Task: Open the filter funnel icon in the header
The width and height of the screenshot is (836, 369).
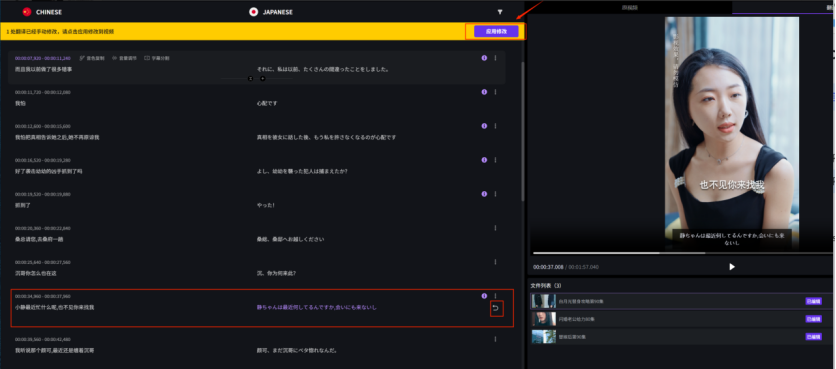Action: tap(500, 12)
